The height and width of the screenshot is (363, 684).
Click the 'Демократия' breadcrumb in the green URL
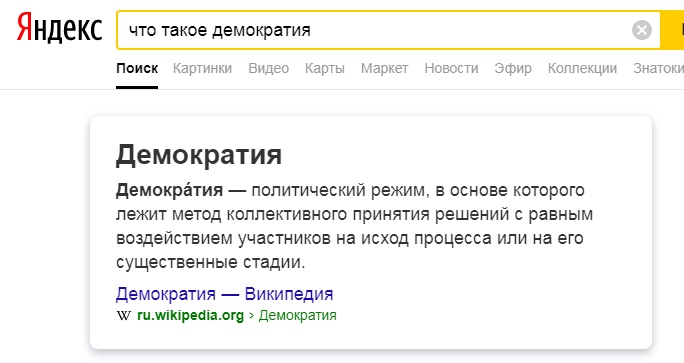pyautogui.click(x=298, y=315)
